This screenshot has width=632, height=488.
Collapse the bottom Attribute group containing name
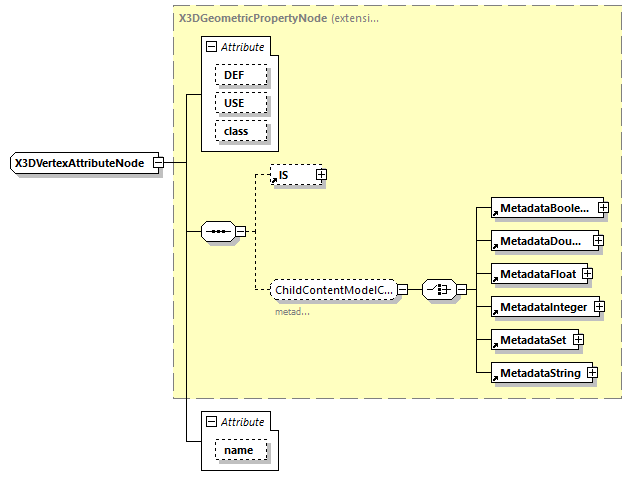pos(211,422)
